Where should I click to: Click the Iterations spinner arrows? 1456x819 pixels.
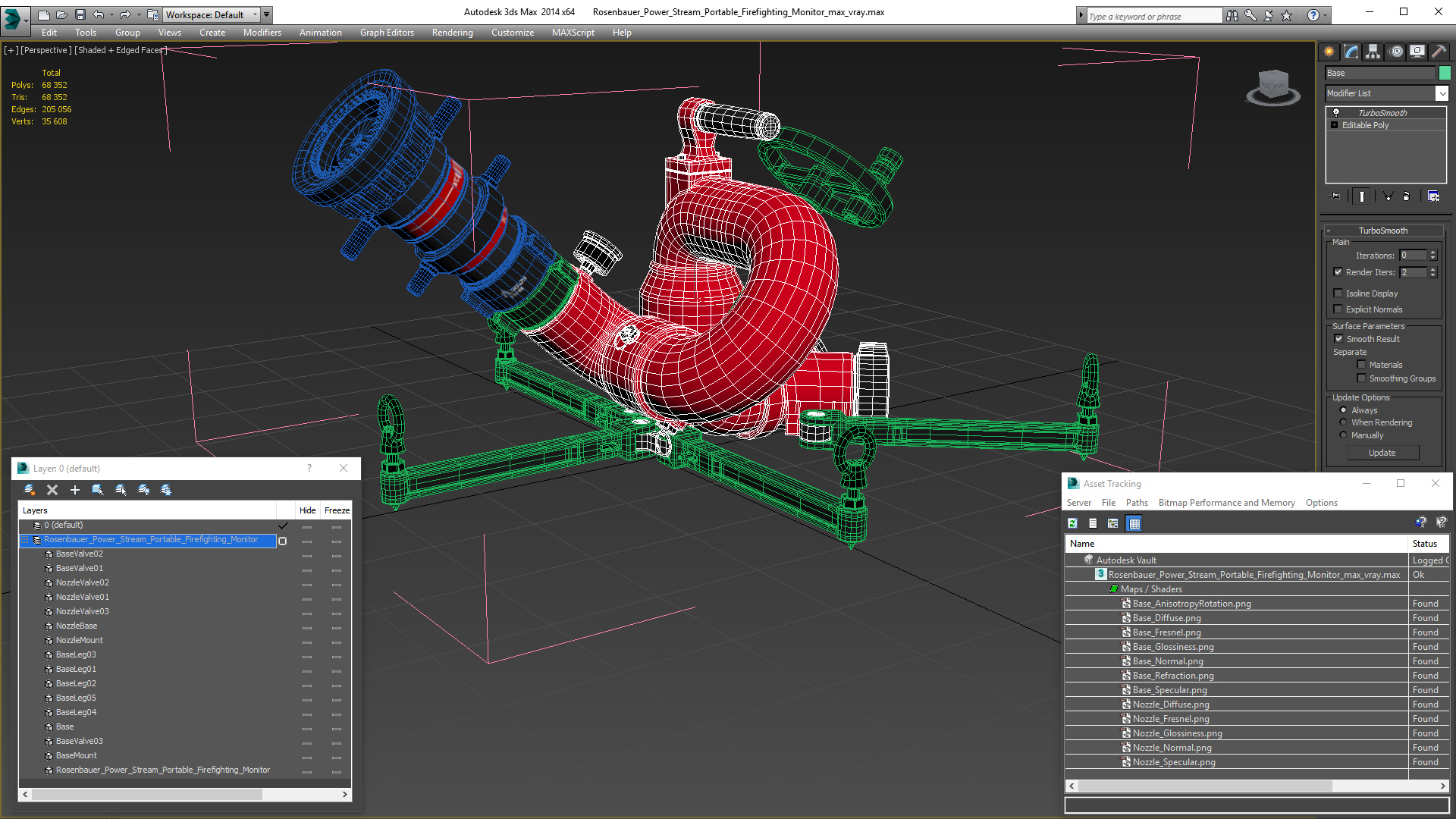[1432, 256]
